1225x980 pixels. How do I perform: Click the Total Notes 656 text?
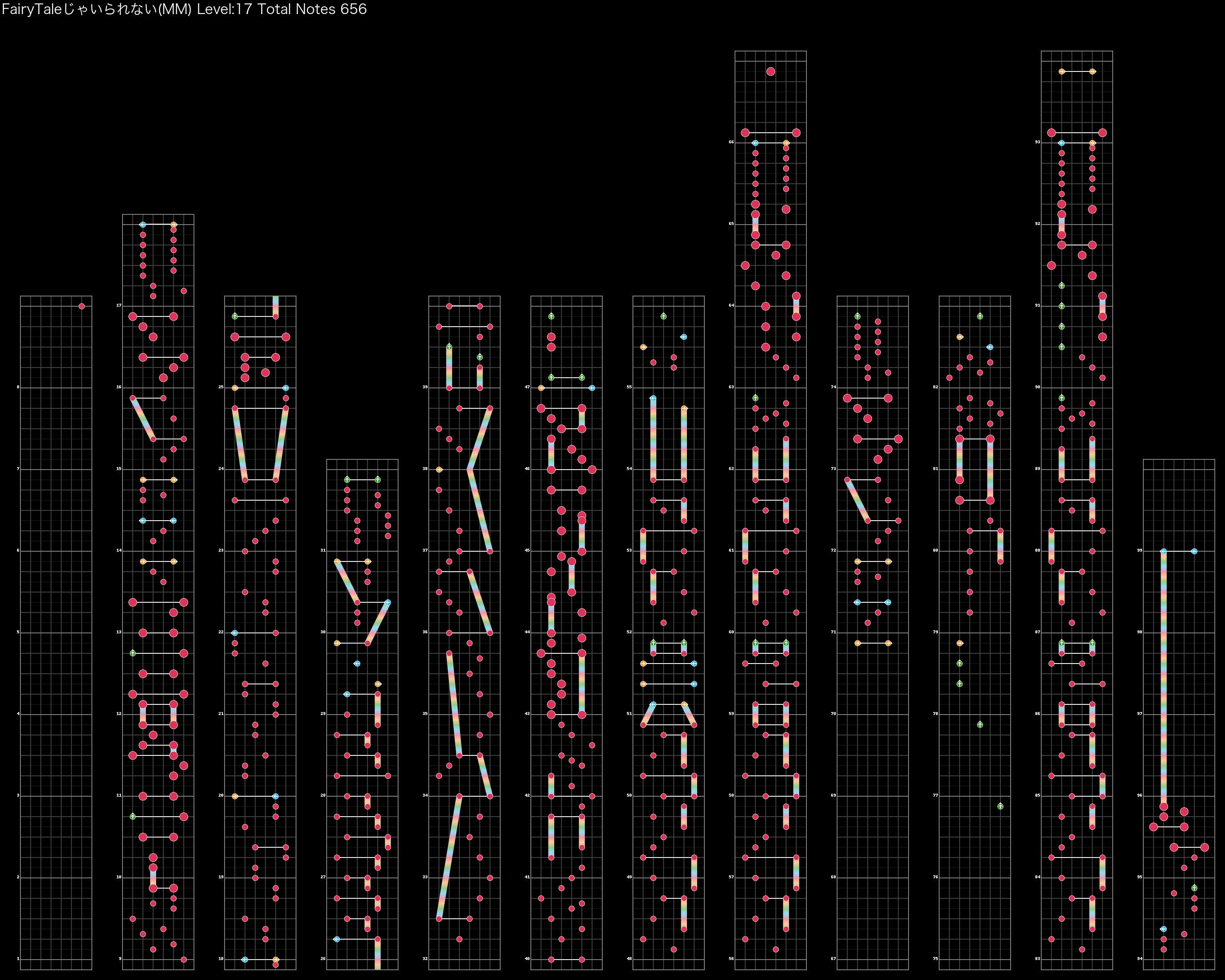pyautogui.click(x=312, y=10)
